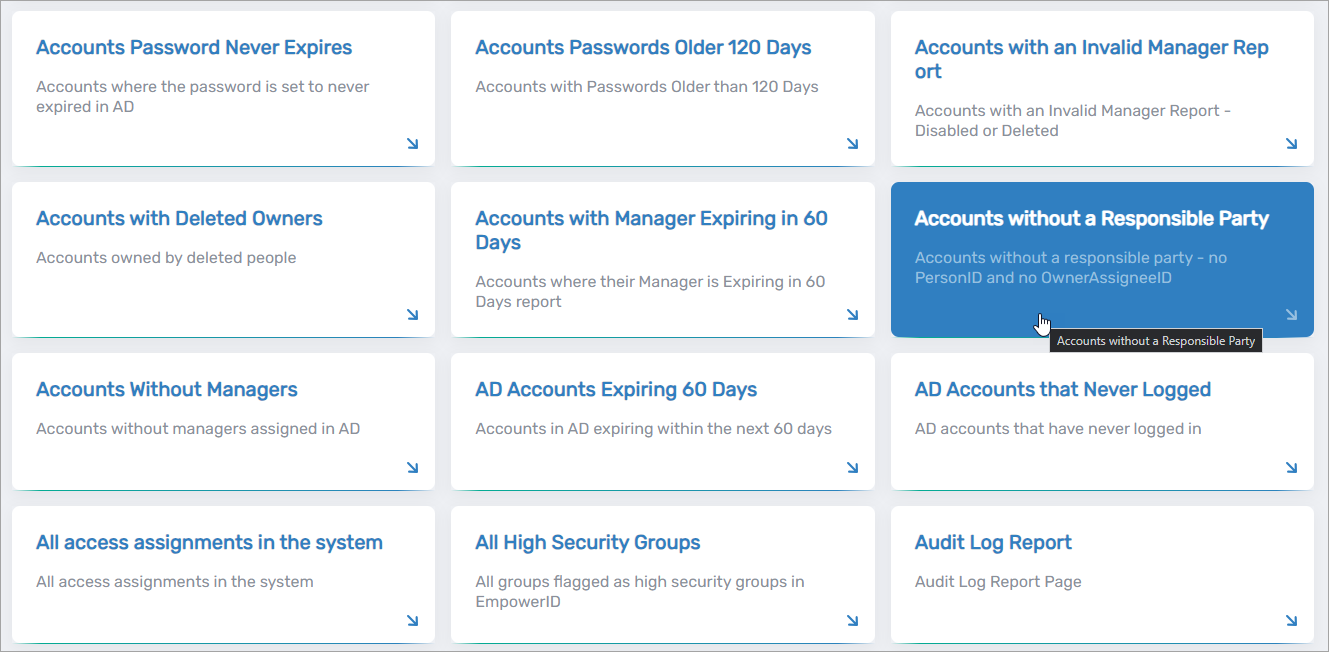Click the arrow icon on Accounts with Manager Expiring in 60 Days
This screenshot has width=1329, height=652.
pos(852,315)
